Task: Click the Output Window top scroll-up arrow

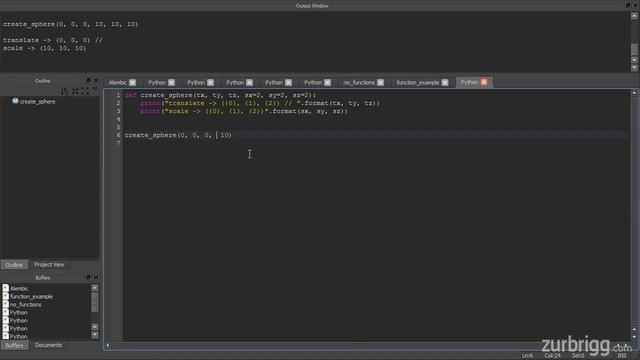Action: [x=634, y=16]
